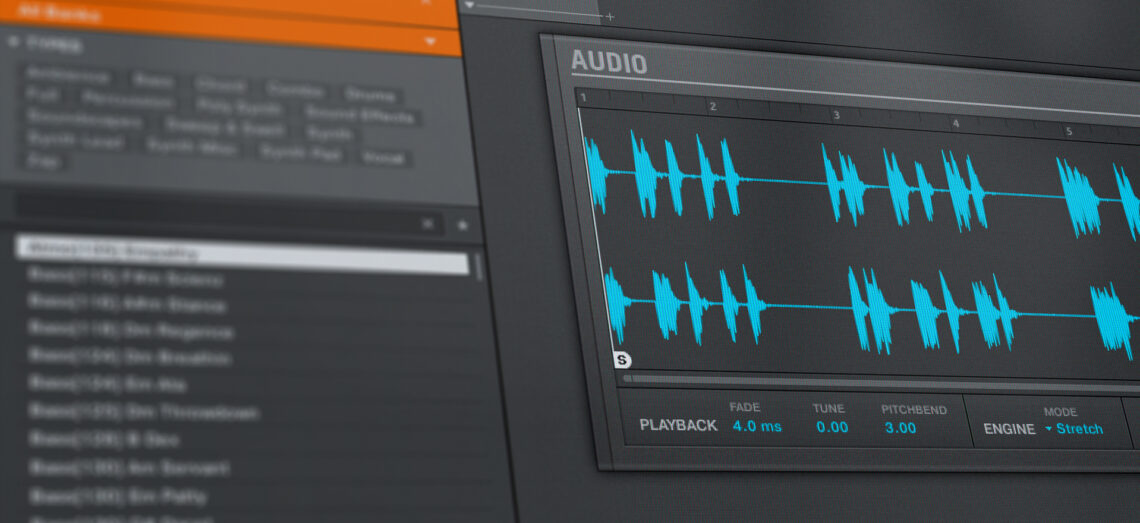Click the Audio panel title
1140x523 pixels.
(609, 62)
